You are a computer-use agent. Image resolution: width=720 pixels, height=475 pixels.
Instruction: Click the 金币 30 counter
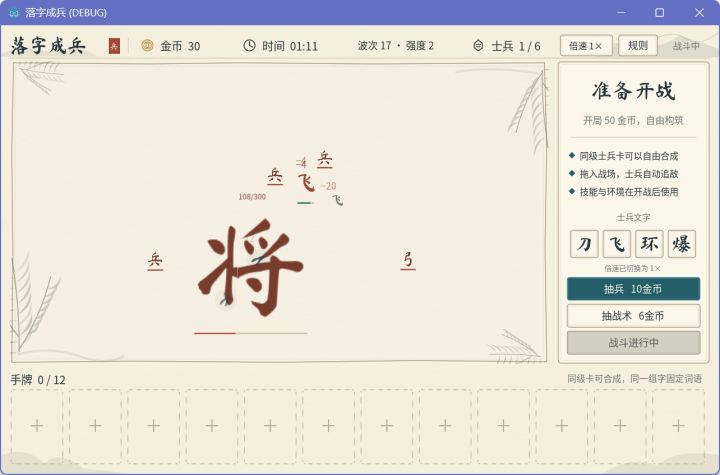coord(180,46)
